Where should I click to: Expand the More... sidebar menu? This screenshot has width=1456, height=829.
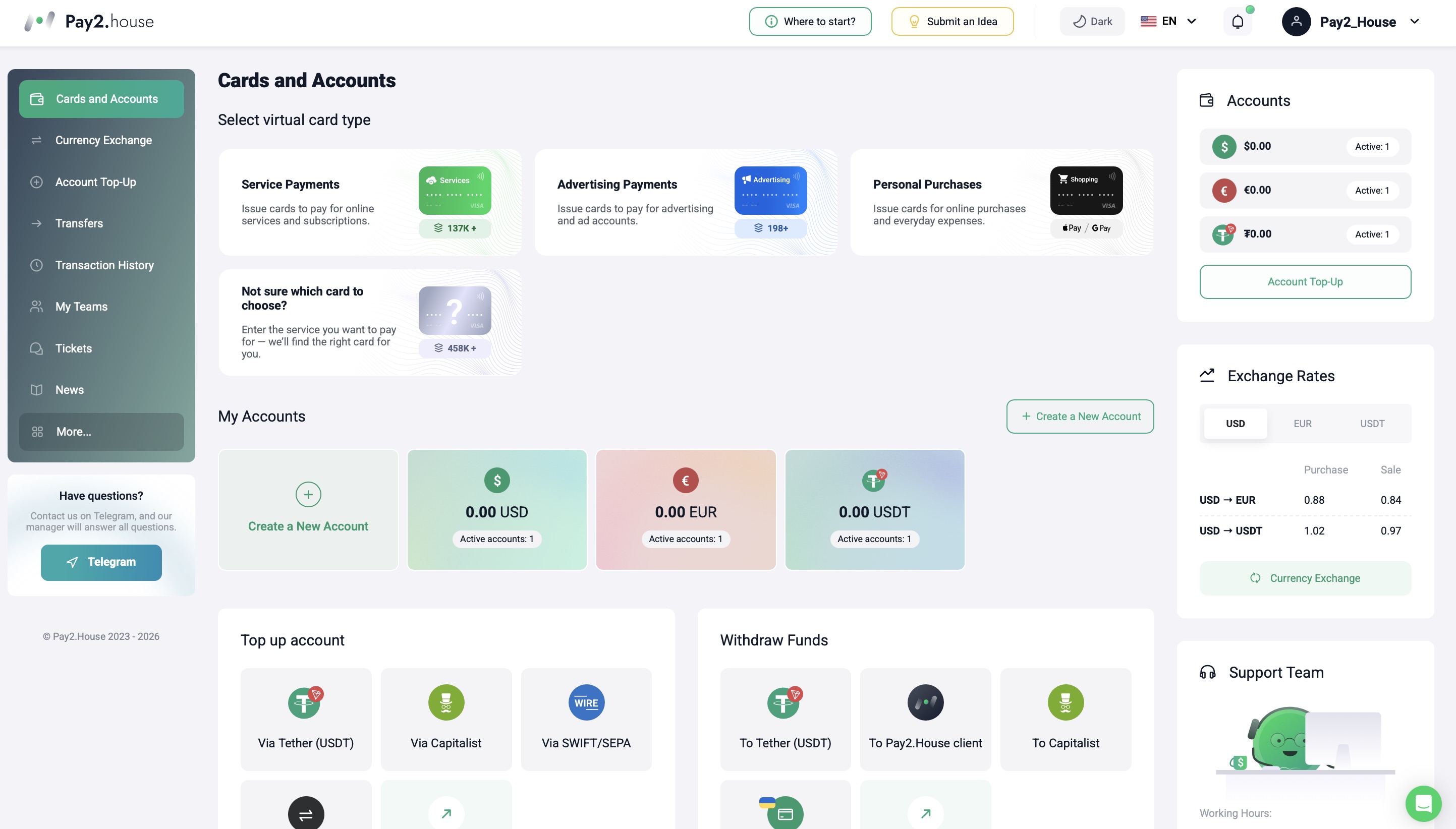tap(101, 432)
